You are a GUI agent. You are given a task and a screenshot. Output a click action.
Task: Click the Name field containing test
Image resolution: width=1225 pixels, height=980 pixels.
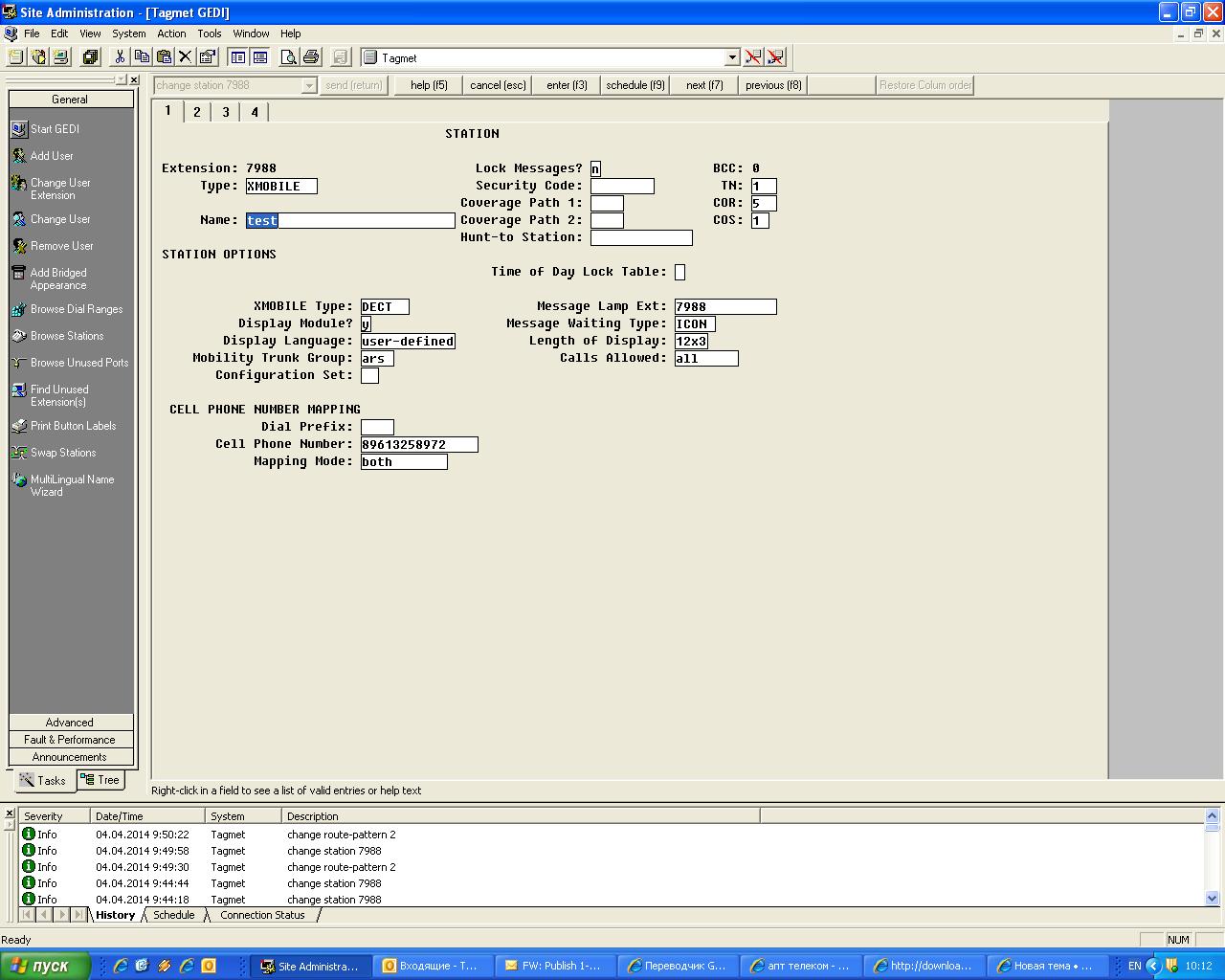click(350, 220)
